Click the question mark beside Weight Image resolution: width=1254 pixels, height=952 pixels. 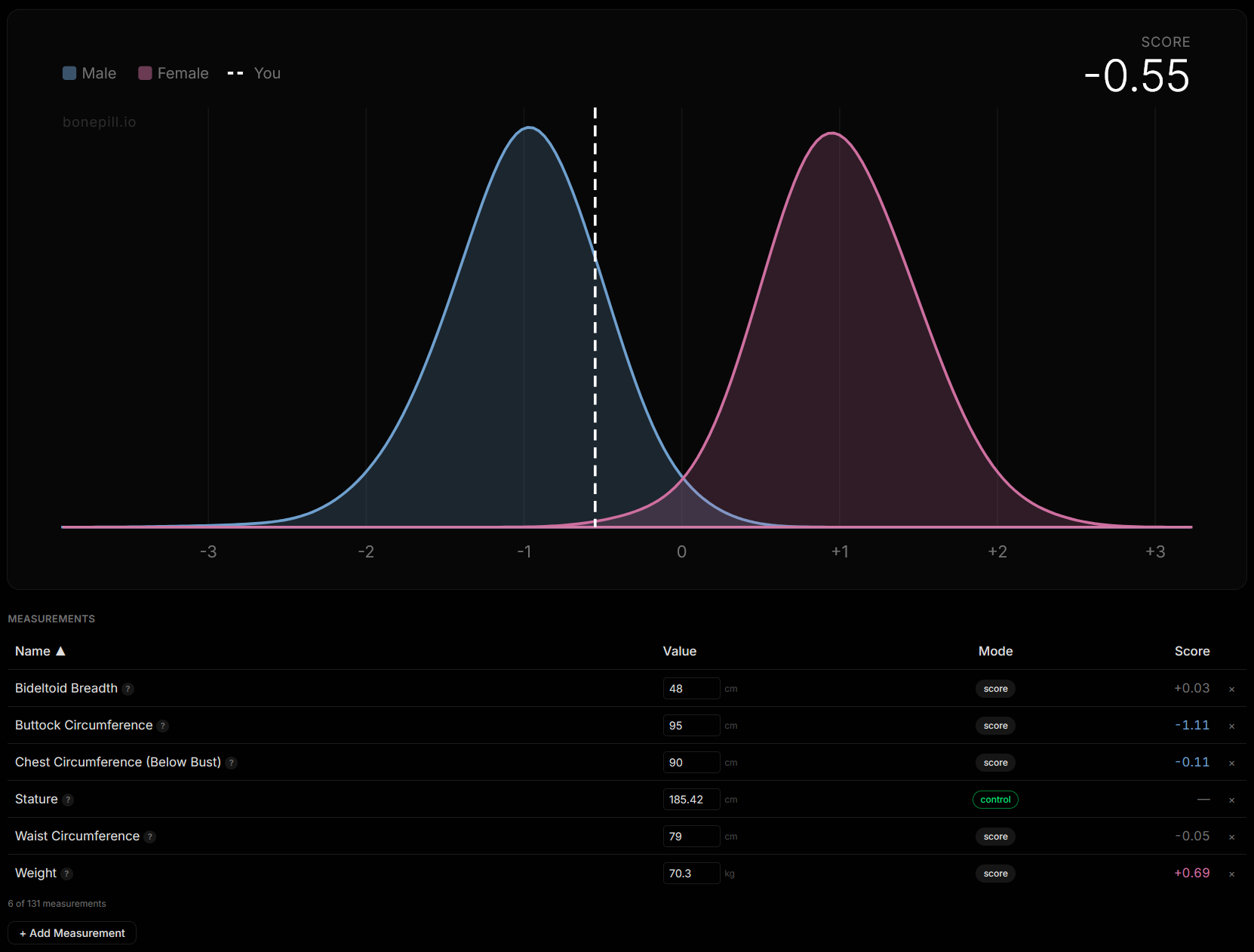pos(67,874)
